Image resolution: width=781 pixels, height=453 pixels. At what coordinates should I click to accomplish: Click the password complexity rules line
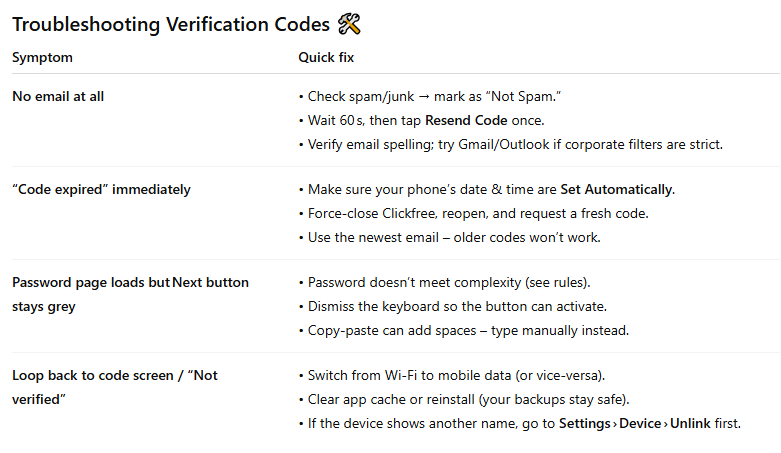click(444, 283)
